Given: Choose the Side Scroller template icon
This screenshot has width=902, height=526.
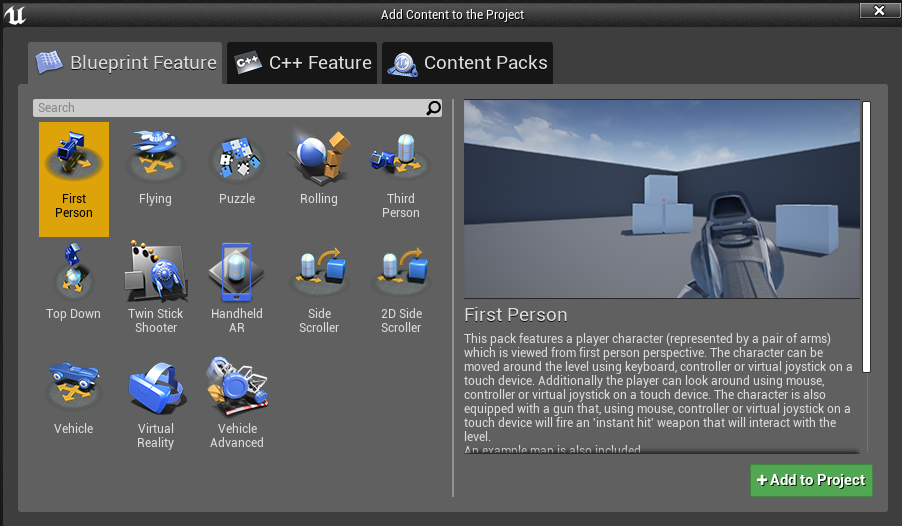Looking at the screenshot, I should [x=319, y=270].
